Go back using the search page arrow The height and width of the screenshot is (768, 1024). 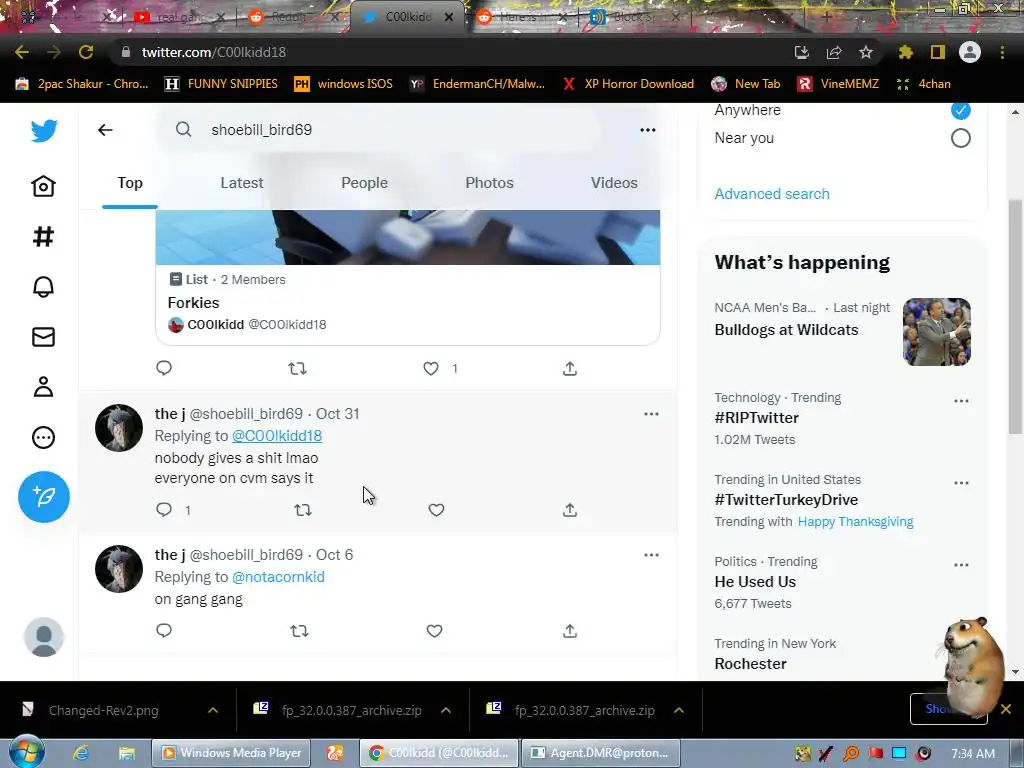(x=105, y=130)
